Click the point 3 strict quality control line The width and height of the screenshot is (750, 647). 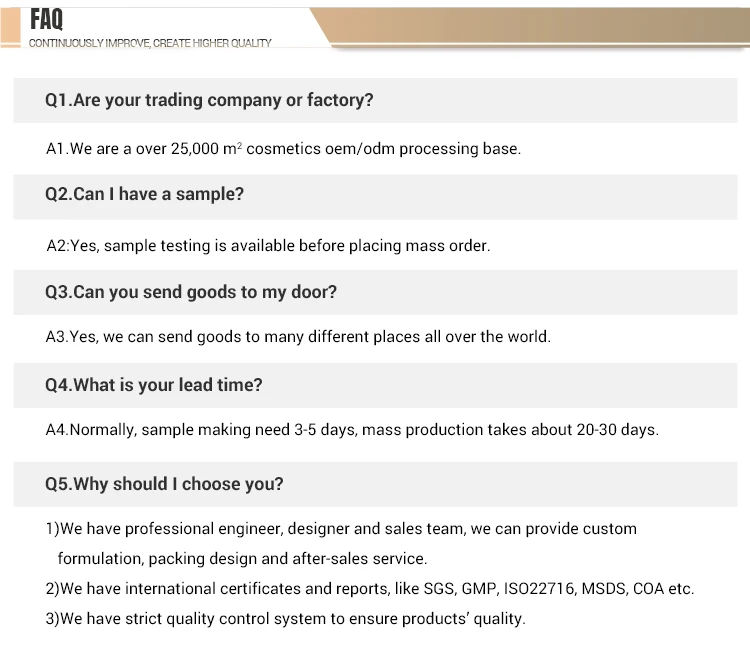pos(286,619)
